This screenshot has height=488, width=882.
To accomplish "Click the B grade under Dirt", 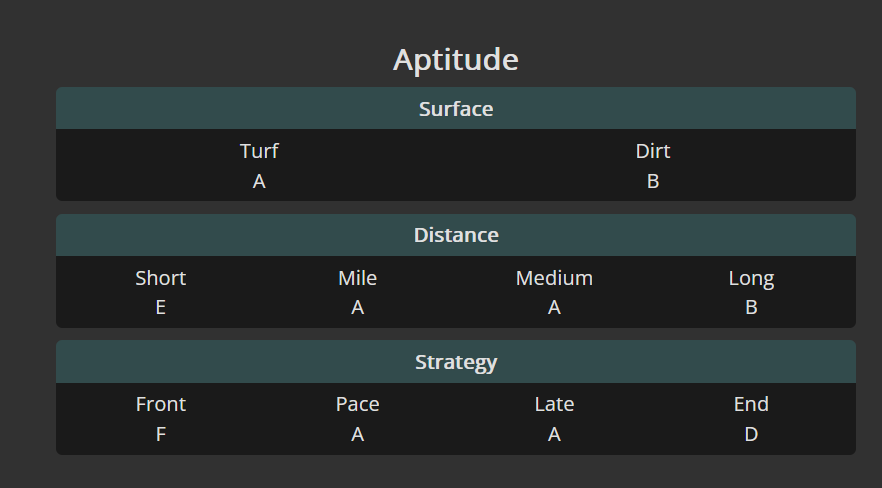I will pos(653,182).
